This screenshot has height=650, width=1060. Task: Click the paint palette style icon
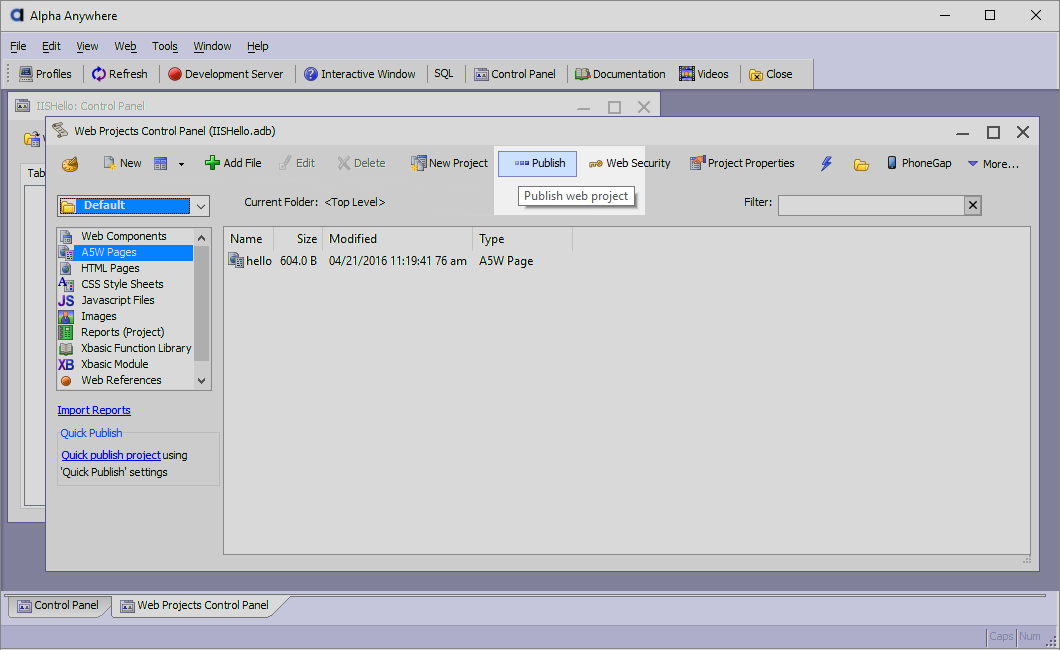coord(70,164)
